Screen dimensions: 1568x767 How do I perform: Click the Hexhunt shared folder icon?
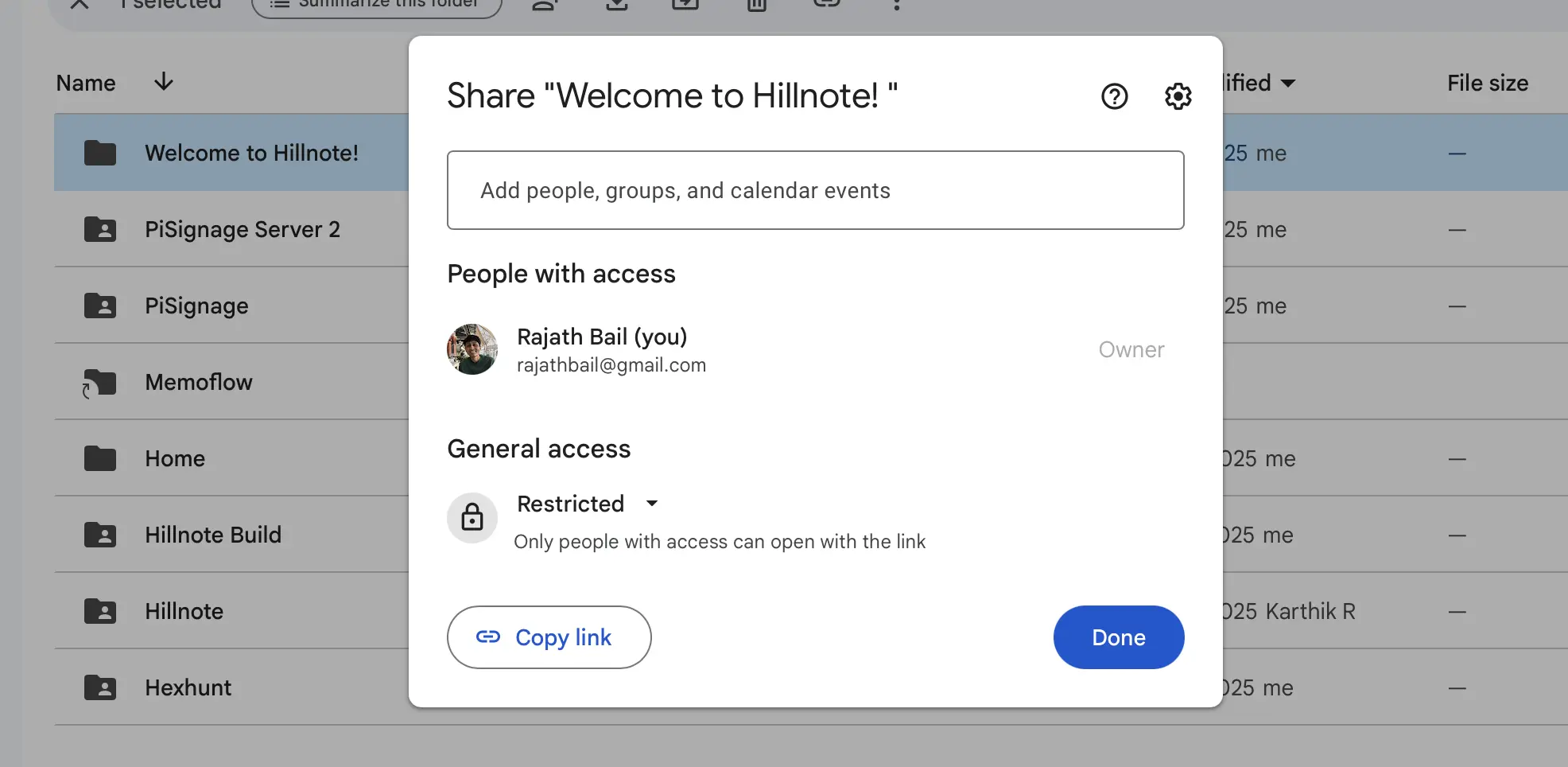(100, 687)
